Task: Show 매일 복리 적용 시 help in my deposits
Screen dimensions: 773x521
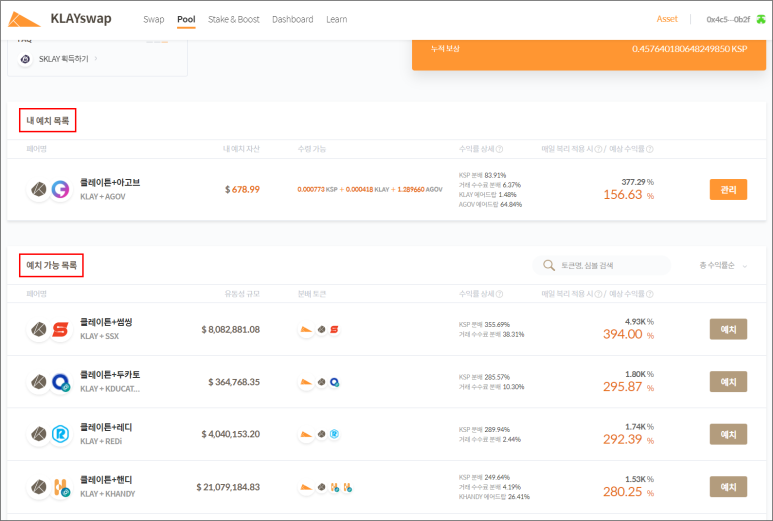Action: click(x=598, y=149)
